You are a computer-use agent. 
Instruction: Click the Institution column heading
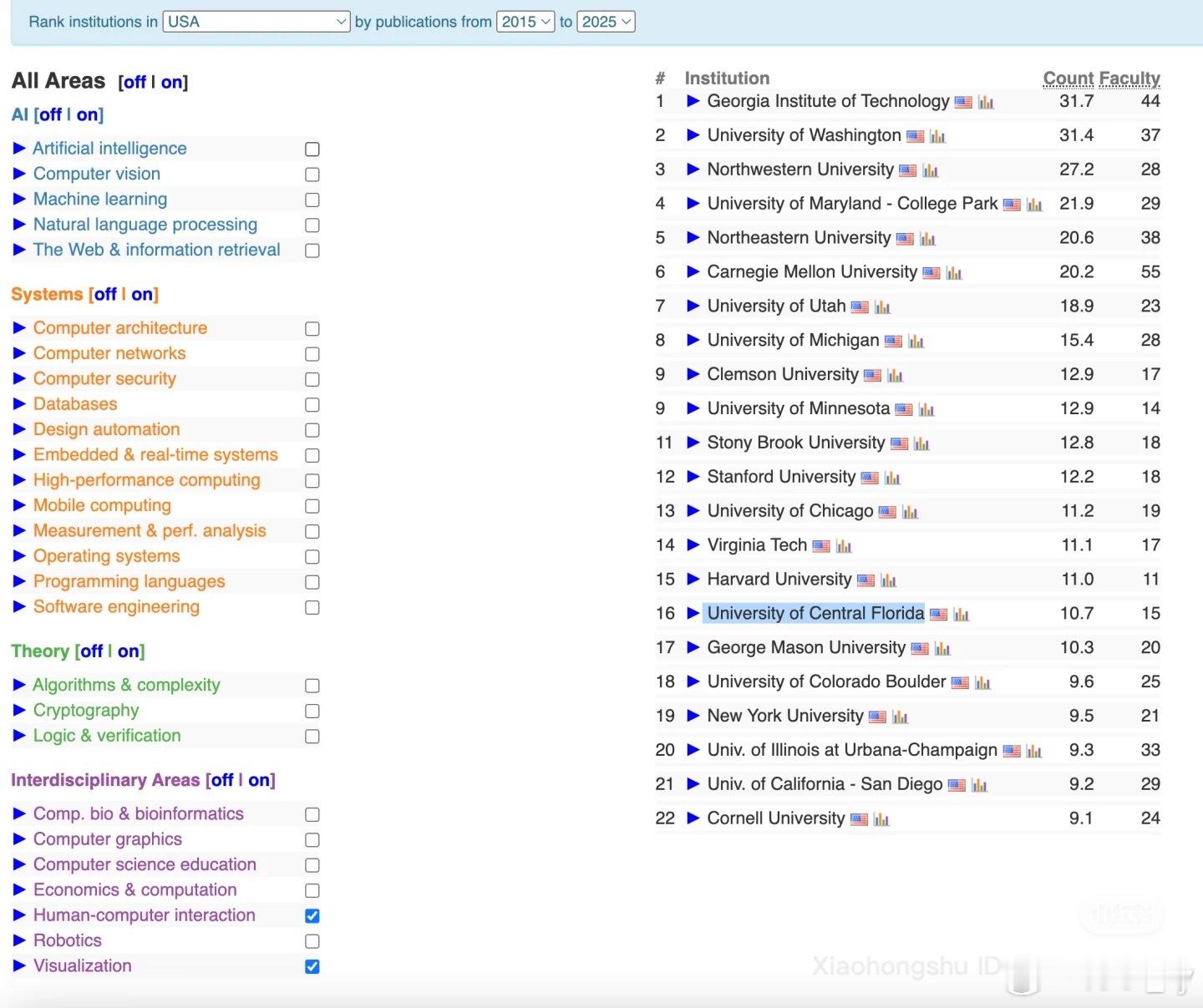point(727,79)
